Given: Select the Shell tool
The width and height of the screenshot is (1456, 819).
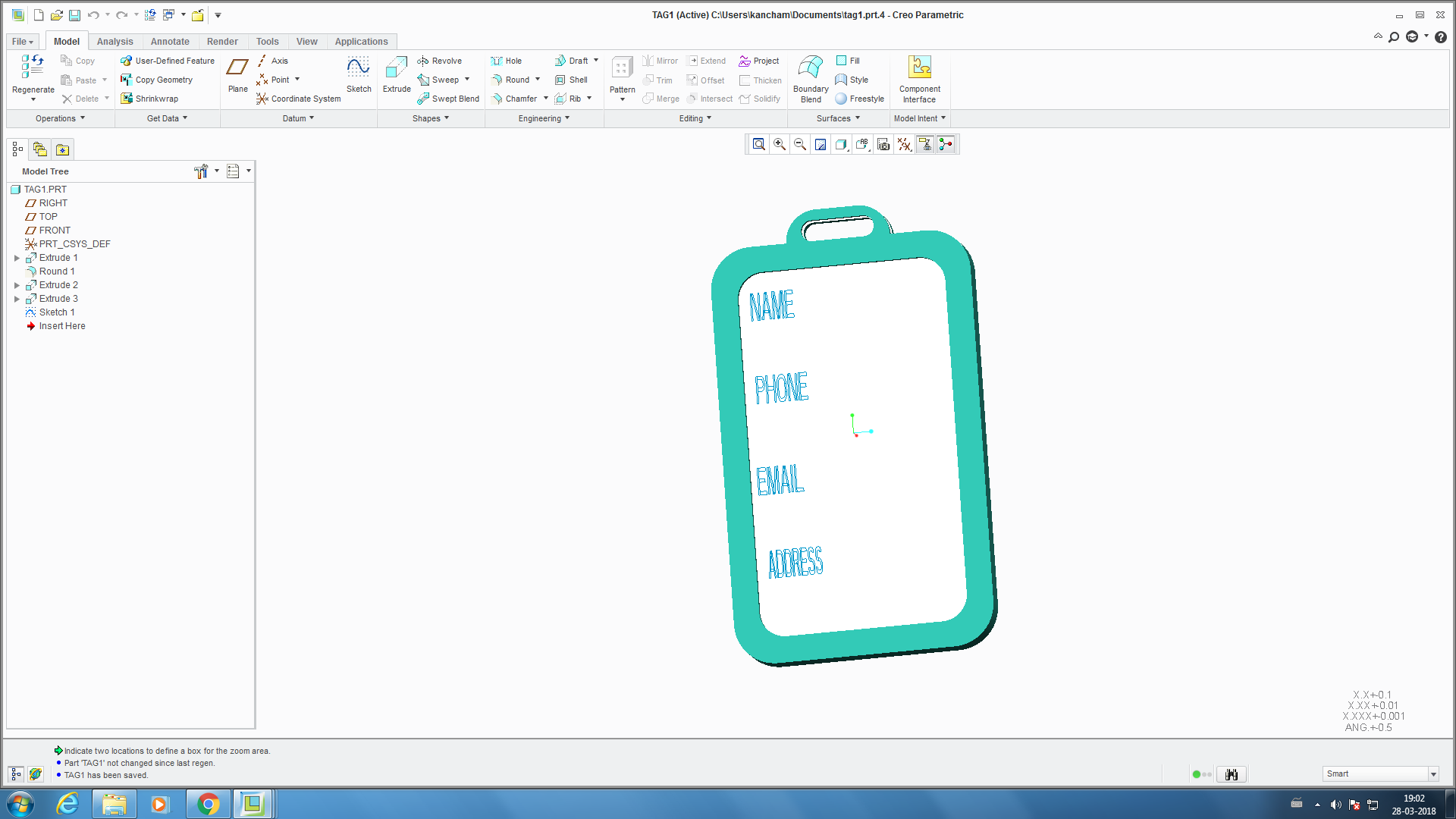Looking at the screenshot, I should [571, 80].
